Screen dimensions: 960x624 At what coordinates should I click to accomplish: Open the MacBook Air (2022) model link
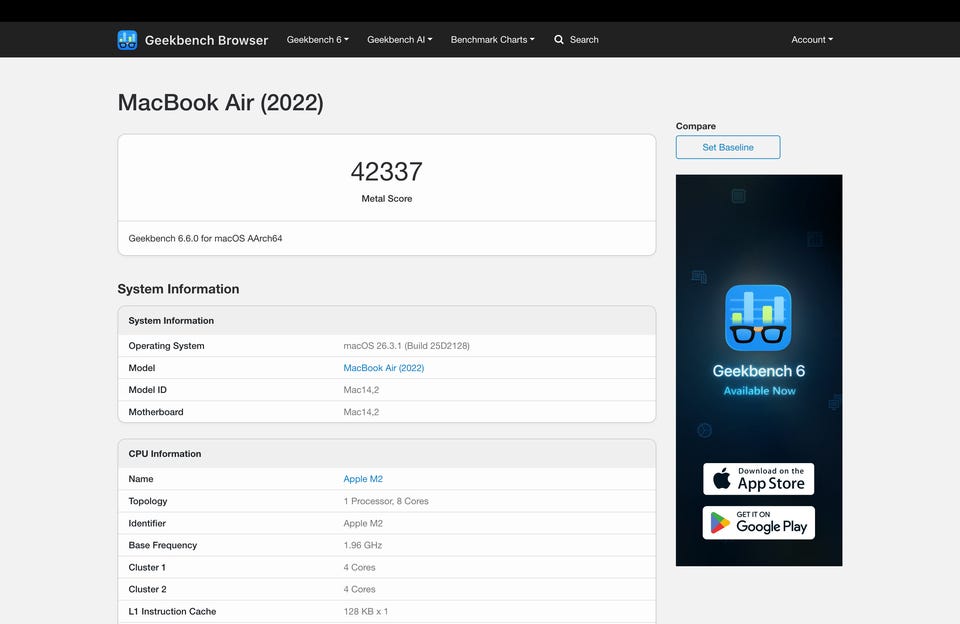tap(384, 367)
